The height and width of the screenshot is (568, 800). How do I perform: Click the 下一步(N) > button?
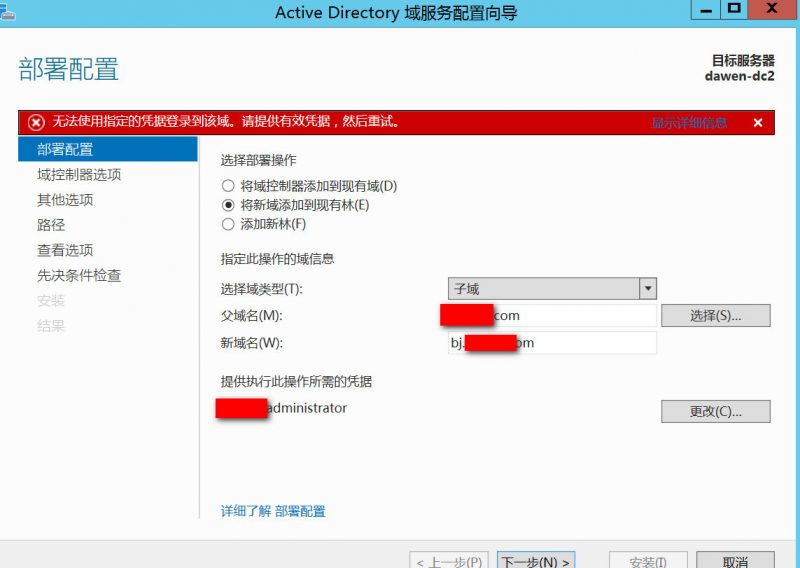[x=536, y=560]
